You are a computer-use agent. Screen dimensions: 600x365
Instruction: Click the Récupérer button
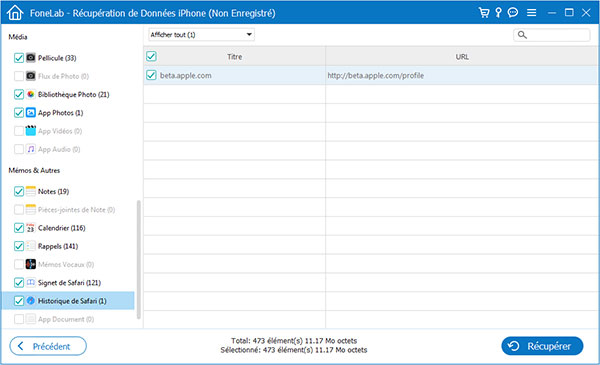[x=542, y=346]
